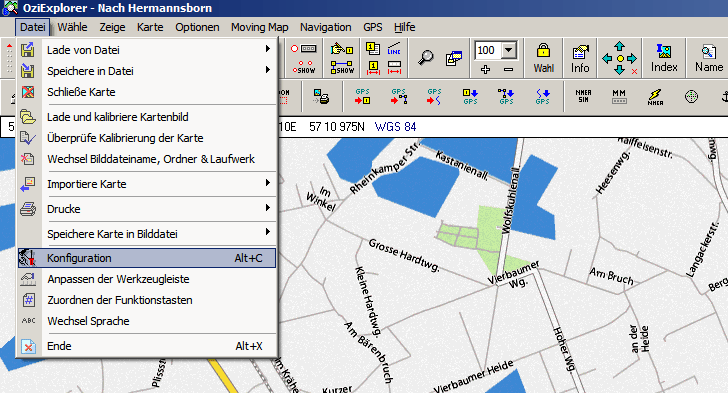Select the LINE distance tool icon

tap(394, 48)
